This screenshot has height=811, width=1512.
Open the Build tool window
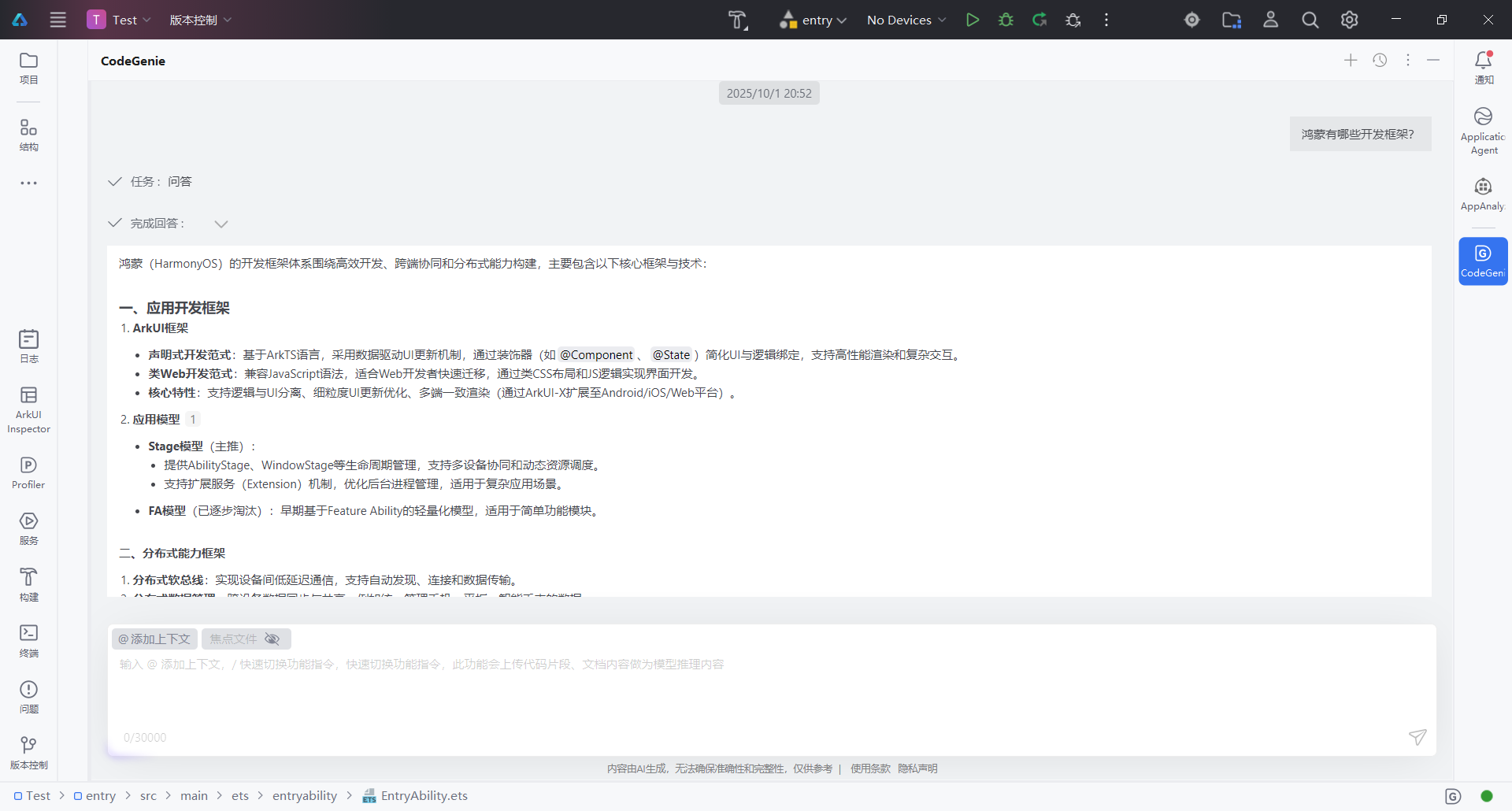[29, 585]
